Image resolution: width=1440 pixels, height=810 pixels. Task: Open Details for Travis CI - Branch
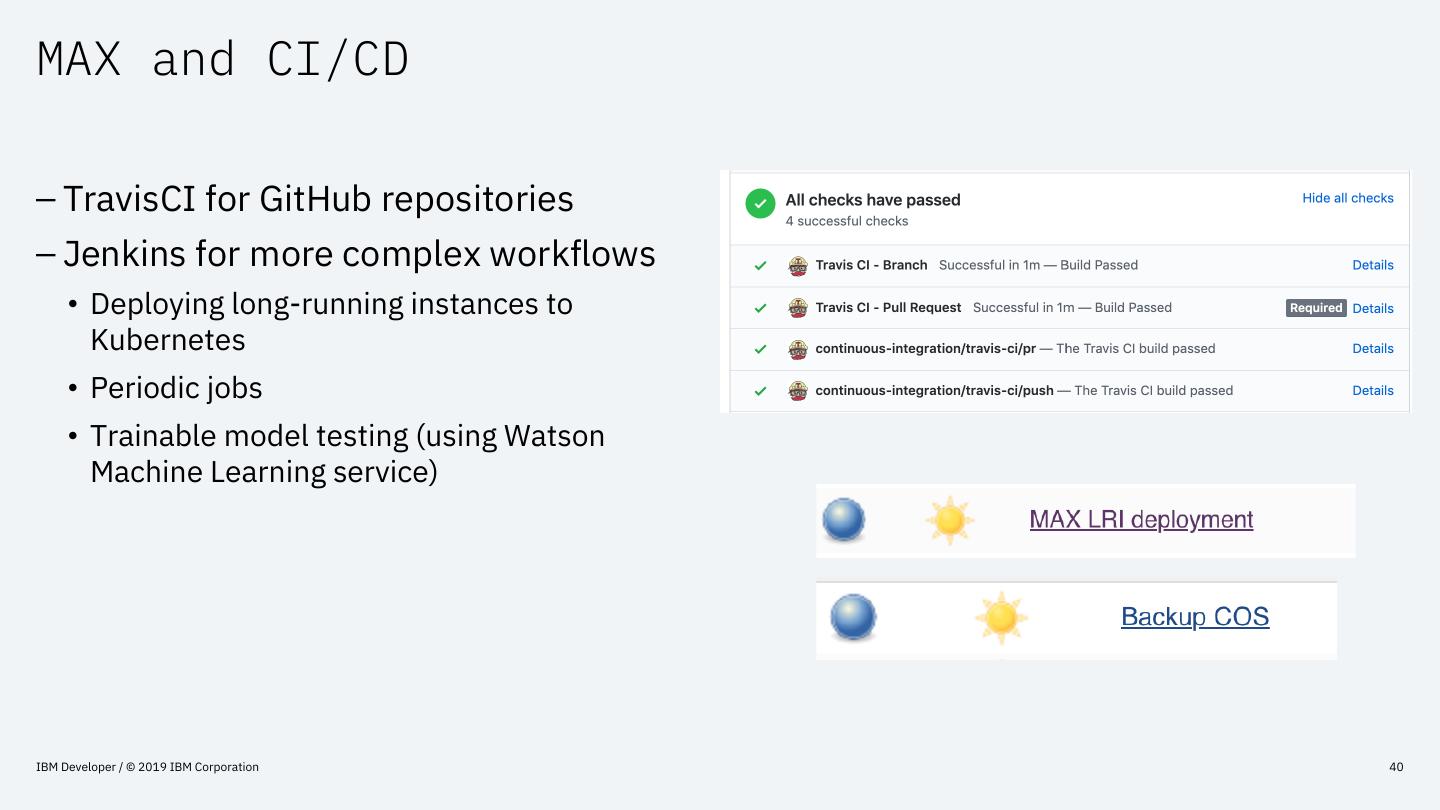coord(1372,265)
